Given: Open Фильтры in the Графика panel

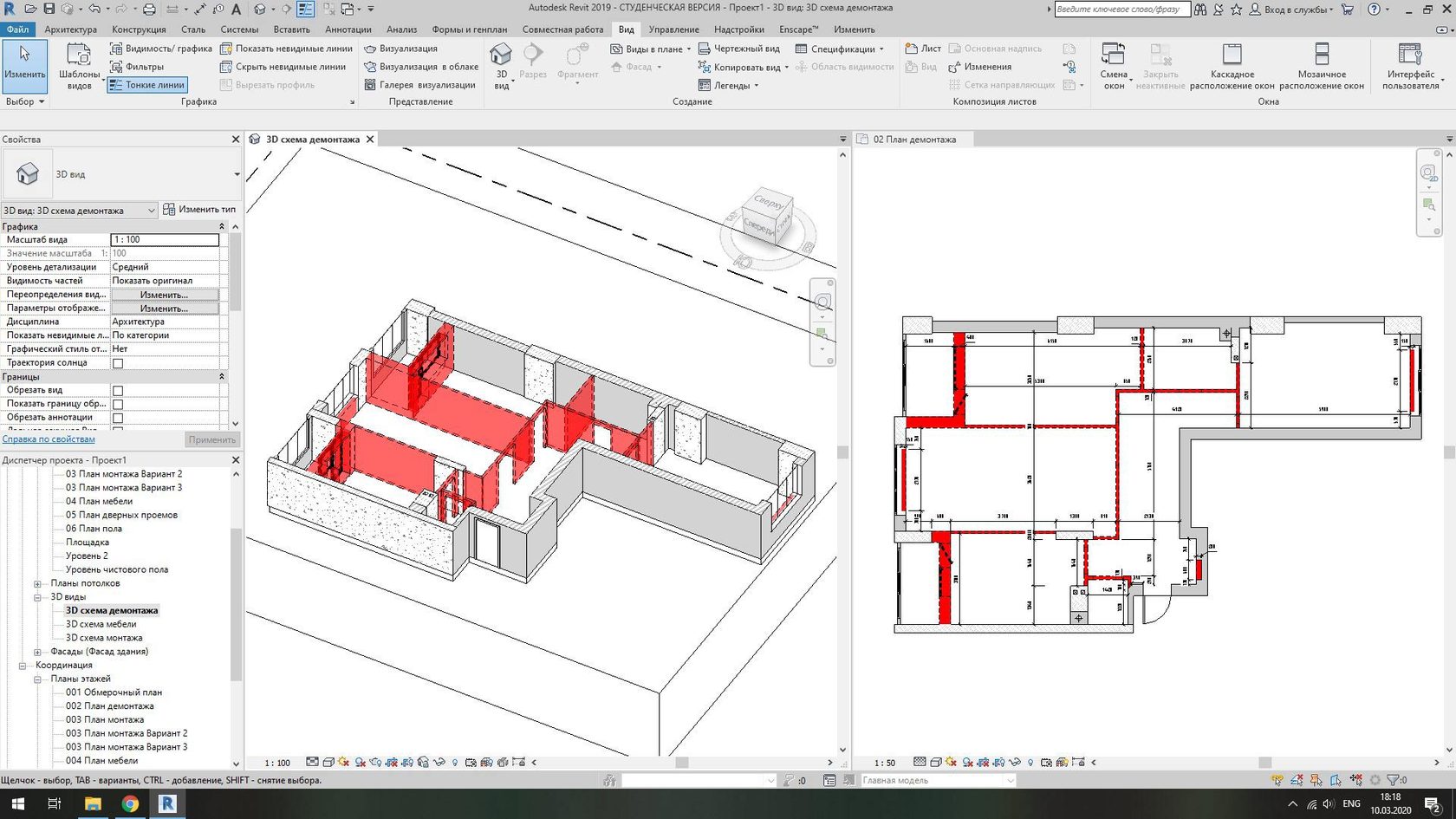Looking at the screenshot, I should 137,67.
